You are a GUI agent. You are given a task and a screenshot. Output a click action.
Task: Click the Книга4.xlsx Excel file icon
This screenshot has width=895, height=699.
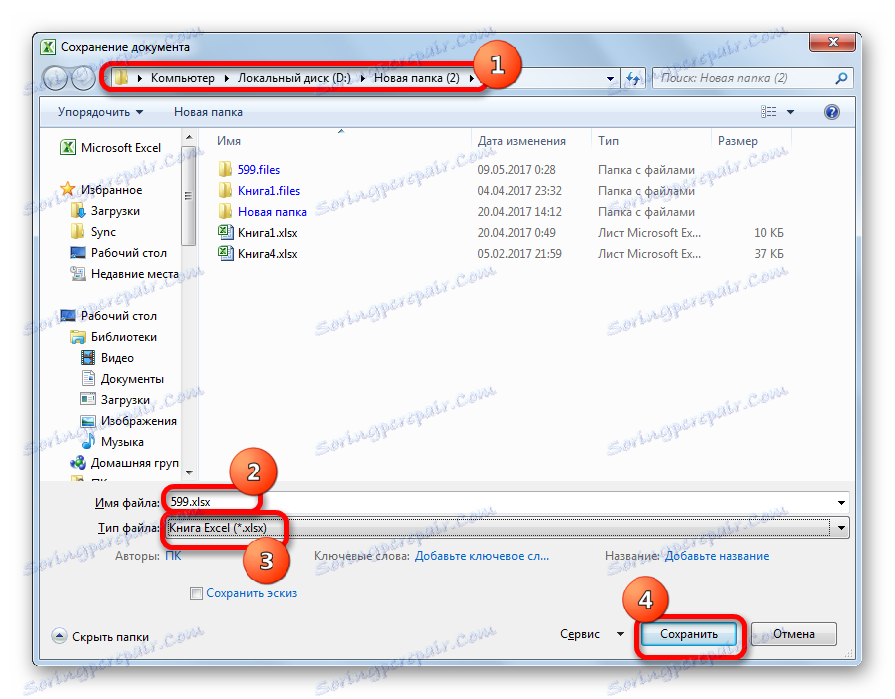click(225, 253)
